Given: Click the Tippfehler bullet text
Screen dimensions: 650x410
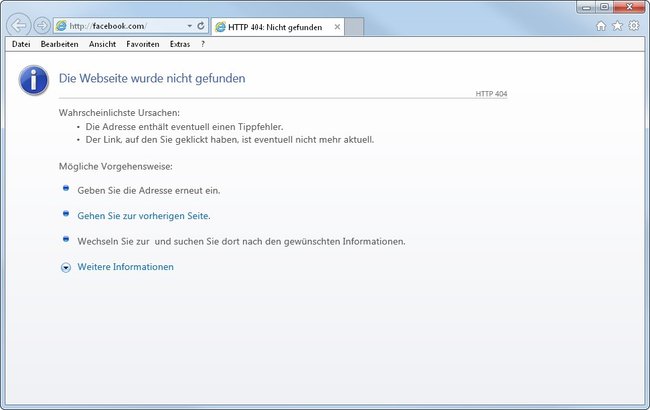Looking at the screenshot, I should 184,127.
